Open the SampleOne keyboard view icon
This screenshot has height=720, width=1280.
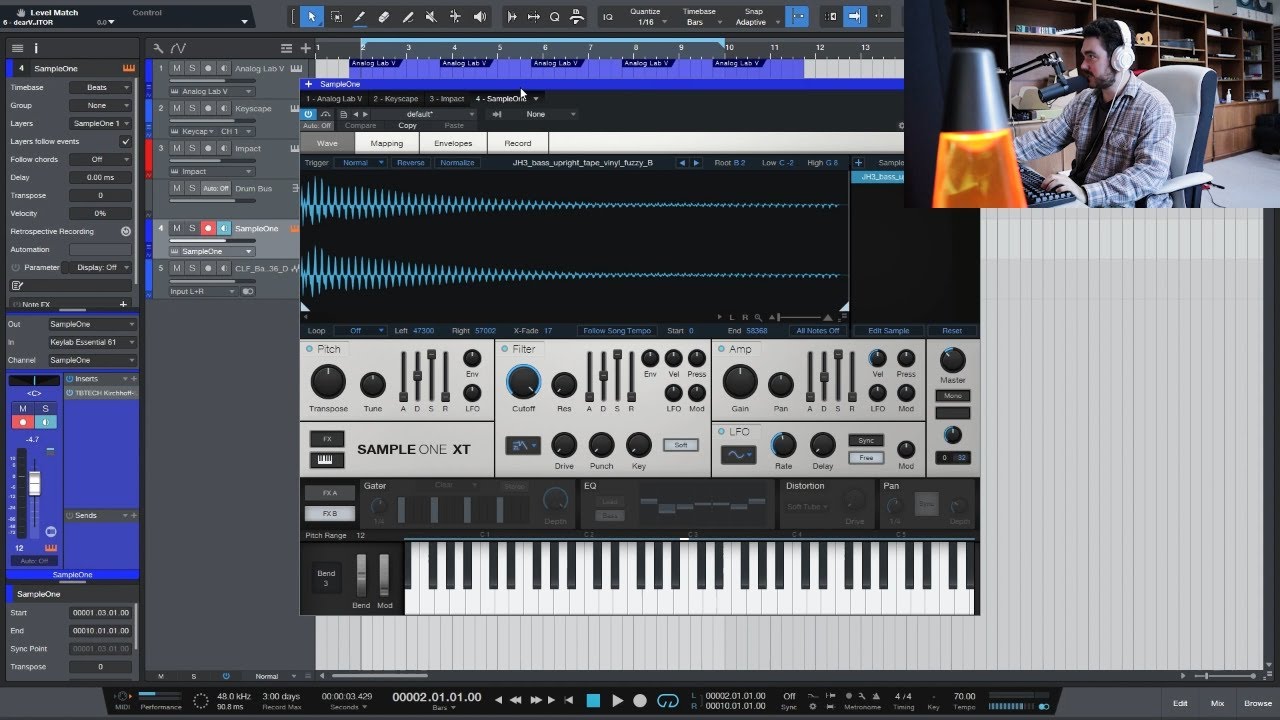pyautogui.click(x=326, y=460)
